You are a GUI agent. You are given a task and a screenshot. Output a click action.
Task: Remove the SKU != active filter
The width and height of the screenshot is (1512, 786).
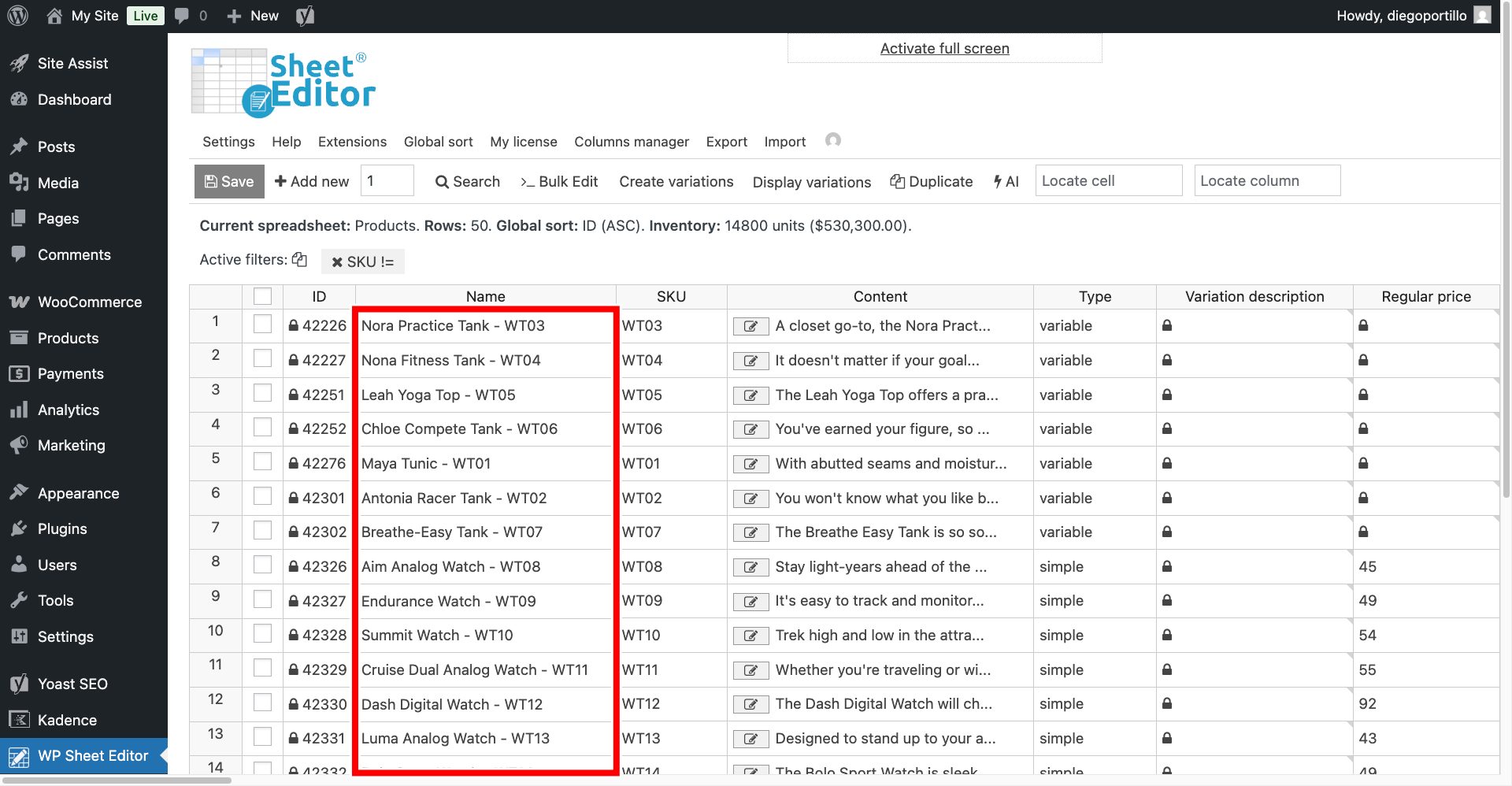tap(337, 261)
